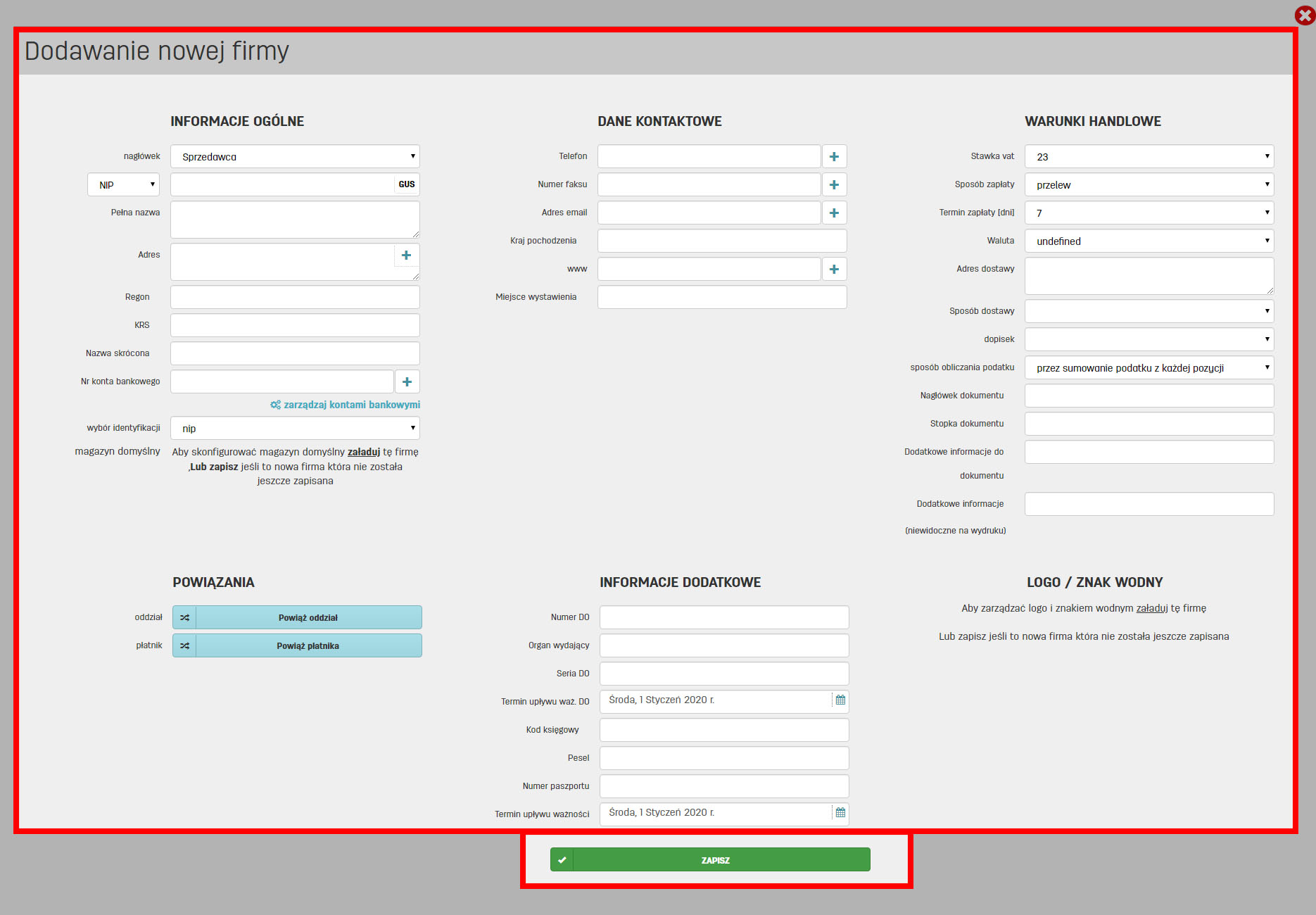Open calendar for Termin upływu waż. DO
Screen dimensions: 1316x915
840,700
